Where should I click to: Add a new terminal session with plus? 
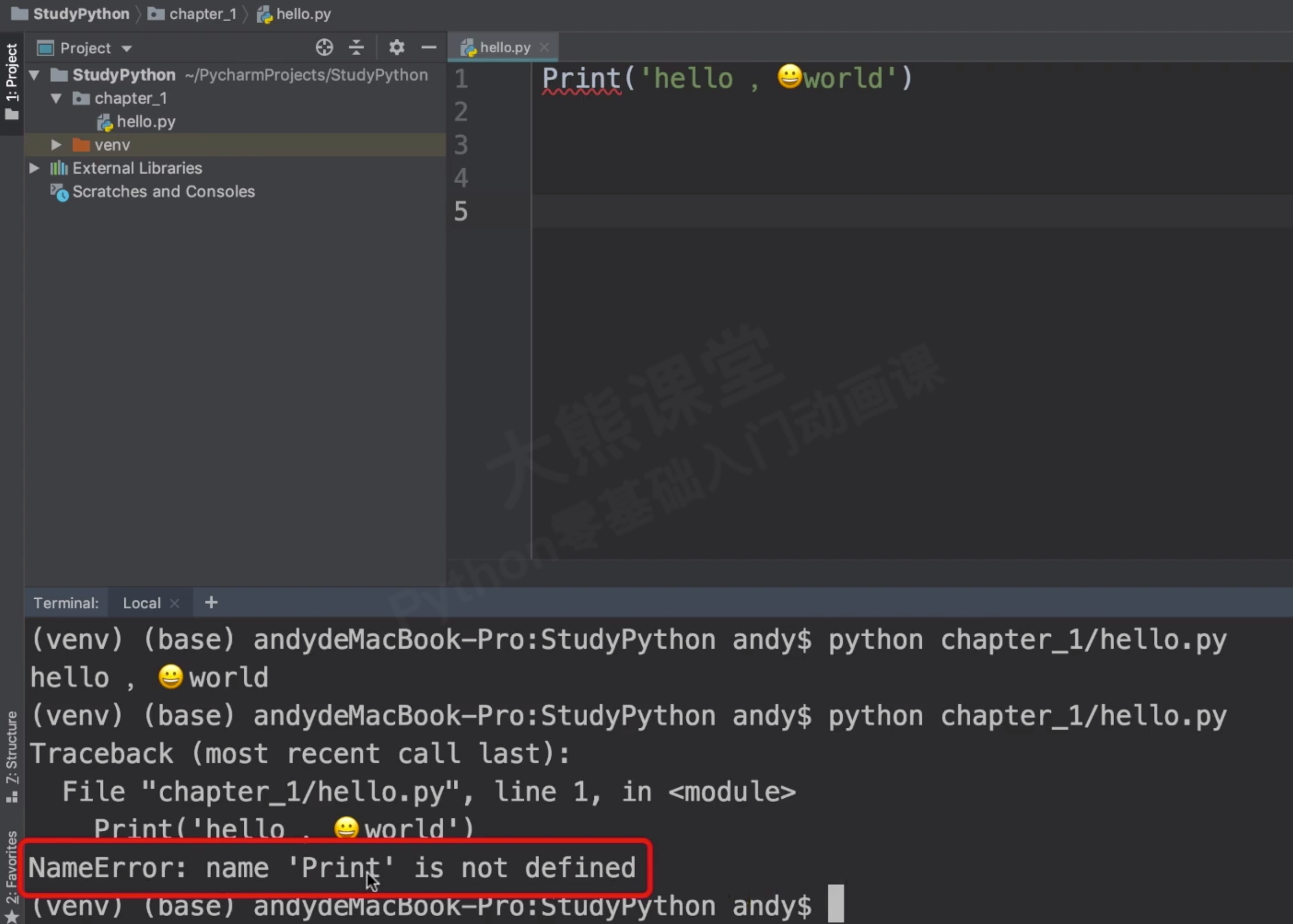pos(211,602)
